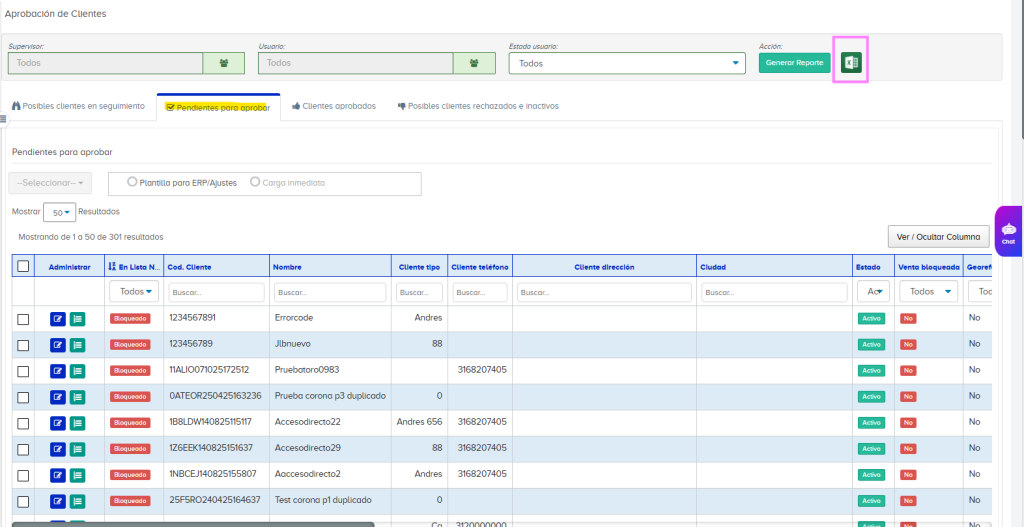Click Ver / Ocultar Columna button
The width and height of the screenshot is (1024, 527).
pyautogui.click(x=938, y=236)
